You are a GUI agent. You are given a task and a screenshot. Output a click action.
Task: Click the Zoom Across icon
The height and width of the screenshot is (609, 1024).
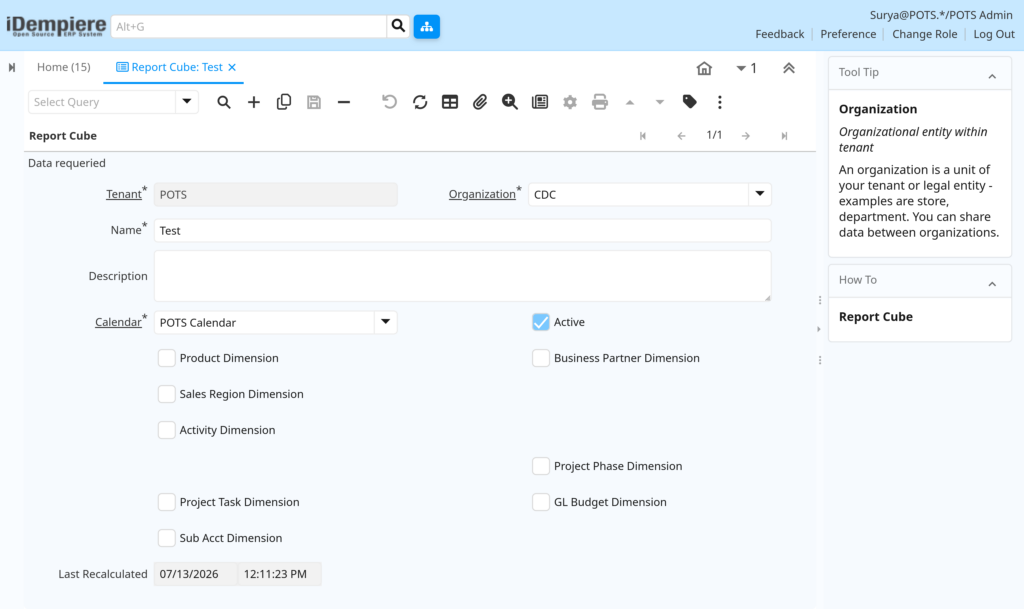[510, 102]
